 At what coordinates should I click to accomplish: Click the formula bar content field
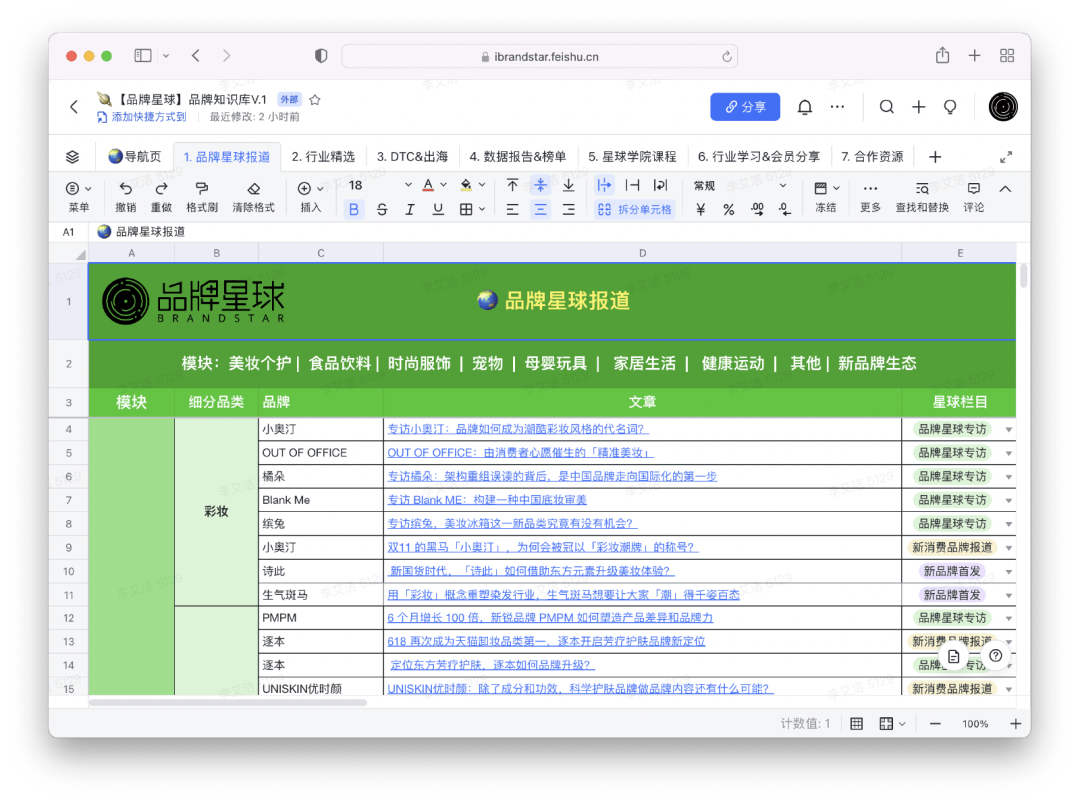coord(551,232)
